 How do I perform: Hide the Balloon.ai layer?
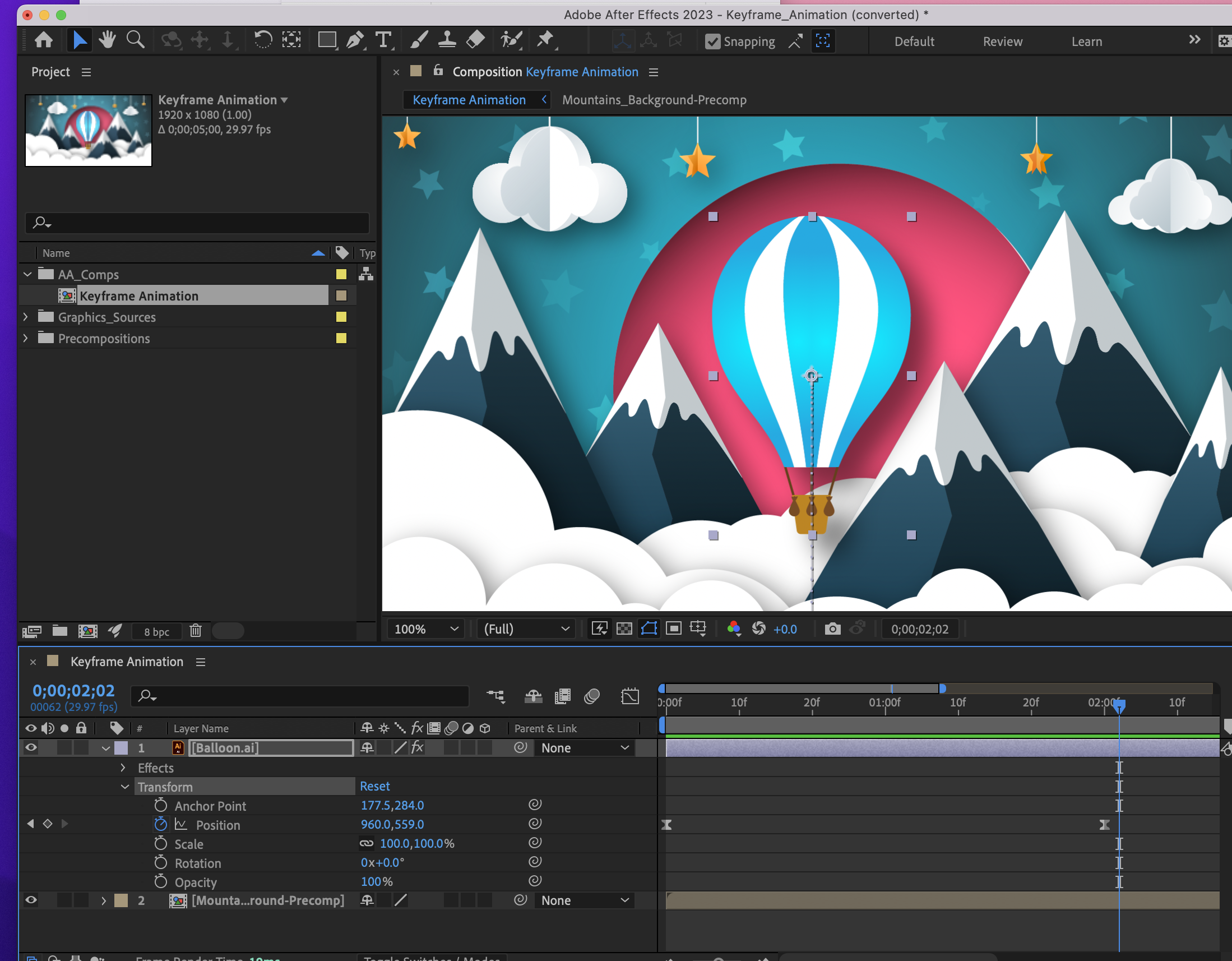[30, 748]
